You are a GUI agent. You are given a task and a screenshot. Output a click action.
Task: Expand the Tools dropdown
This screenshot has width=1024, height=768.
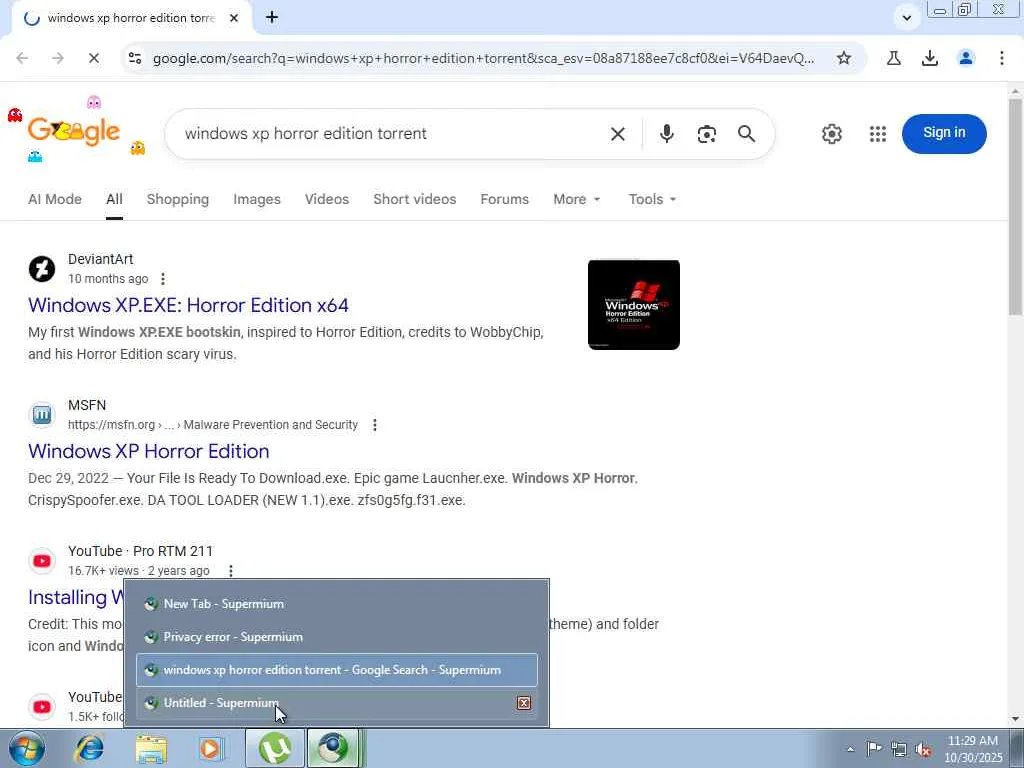652,199
